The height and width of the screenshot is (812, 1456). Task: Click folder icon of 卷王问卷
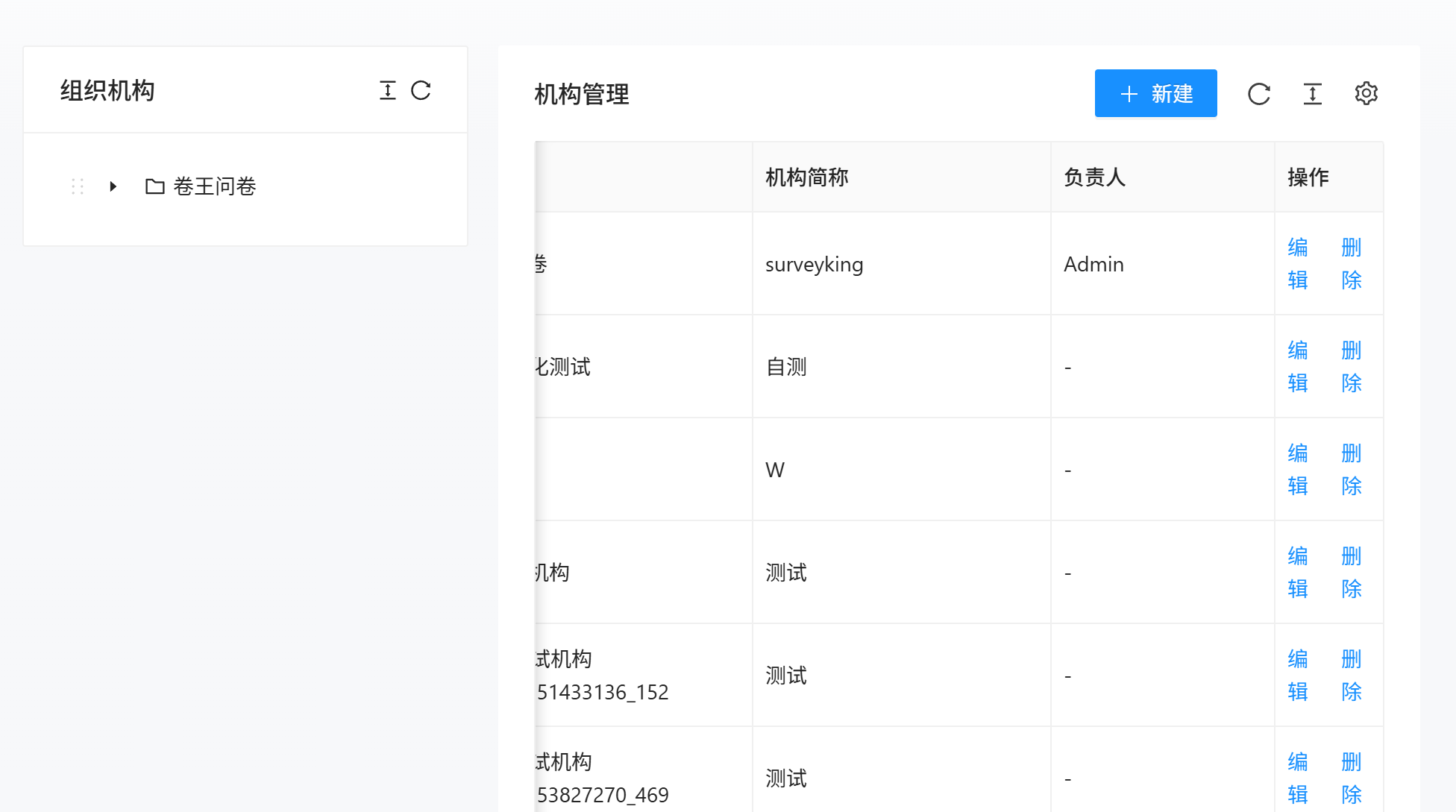(155, 186)
